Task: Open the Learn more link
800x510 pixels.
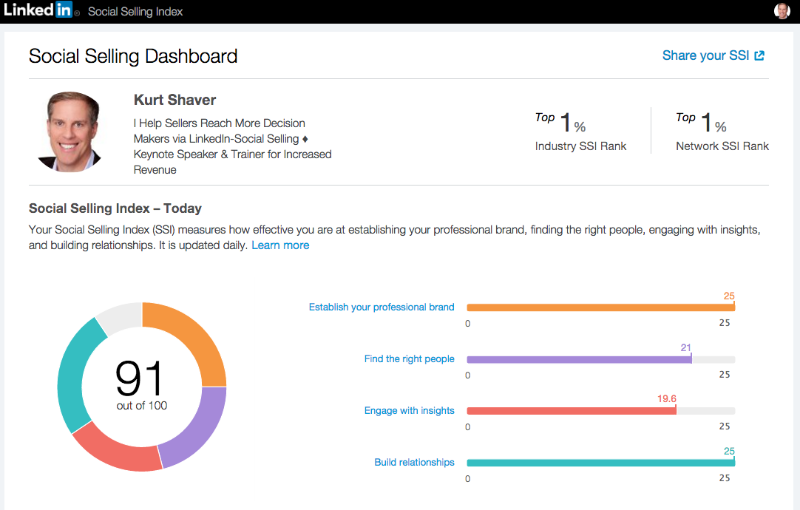Action: [x=280, y=245]
